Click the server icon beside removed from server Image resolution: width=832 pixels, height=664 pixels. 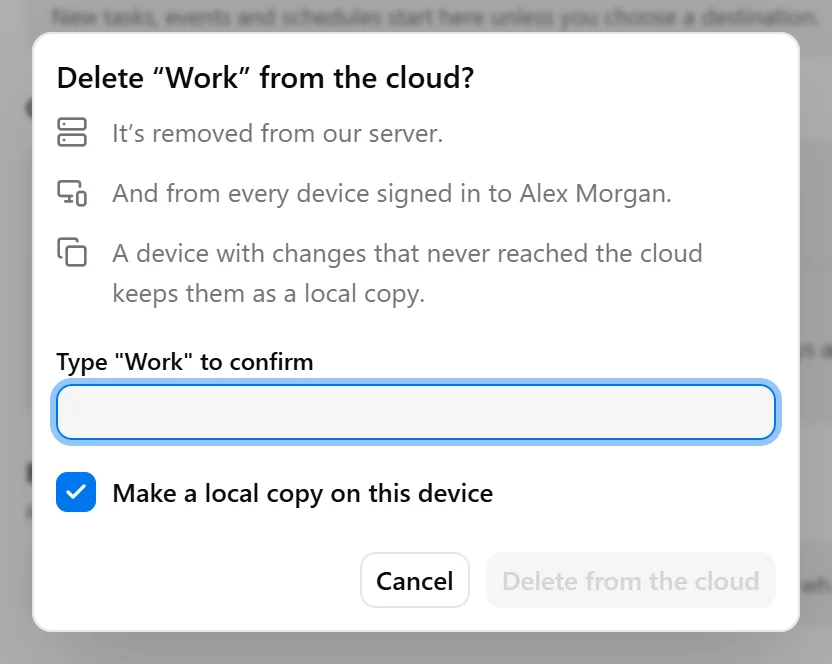[72, 132]
